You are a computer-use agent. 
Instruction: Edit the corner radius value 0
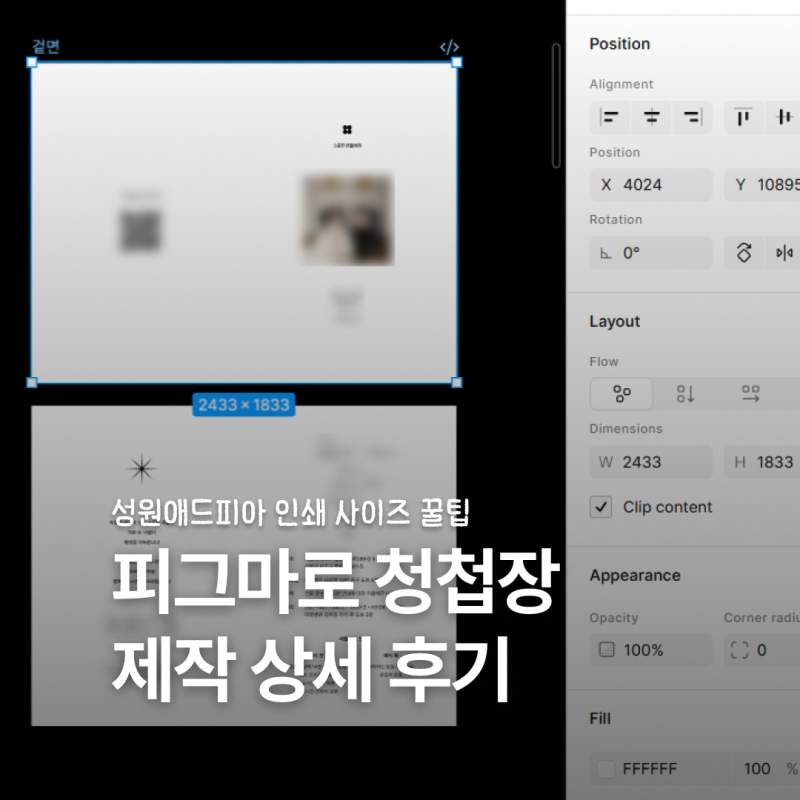point(762,649)
